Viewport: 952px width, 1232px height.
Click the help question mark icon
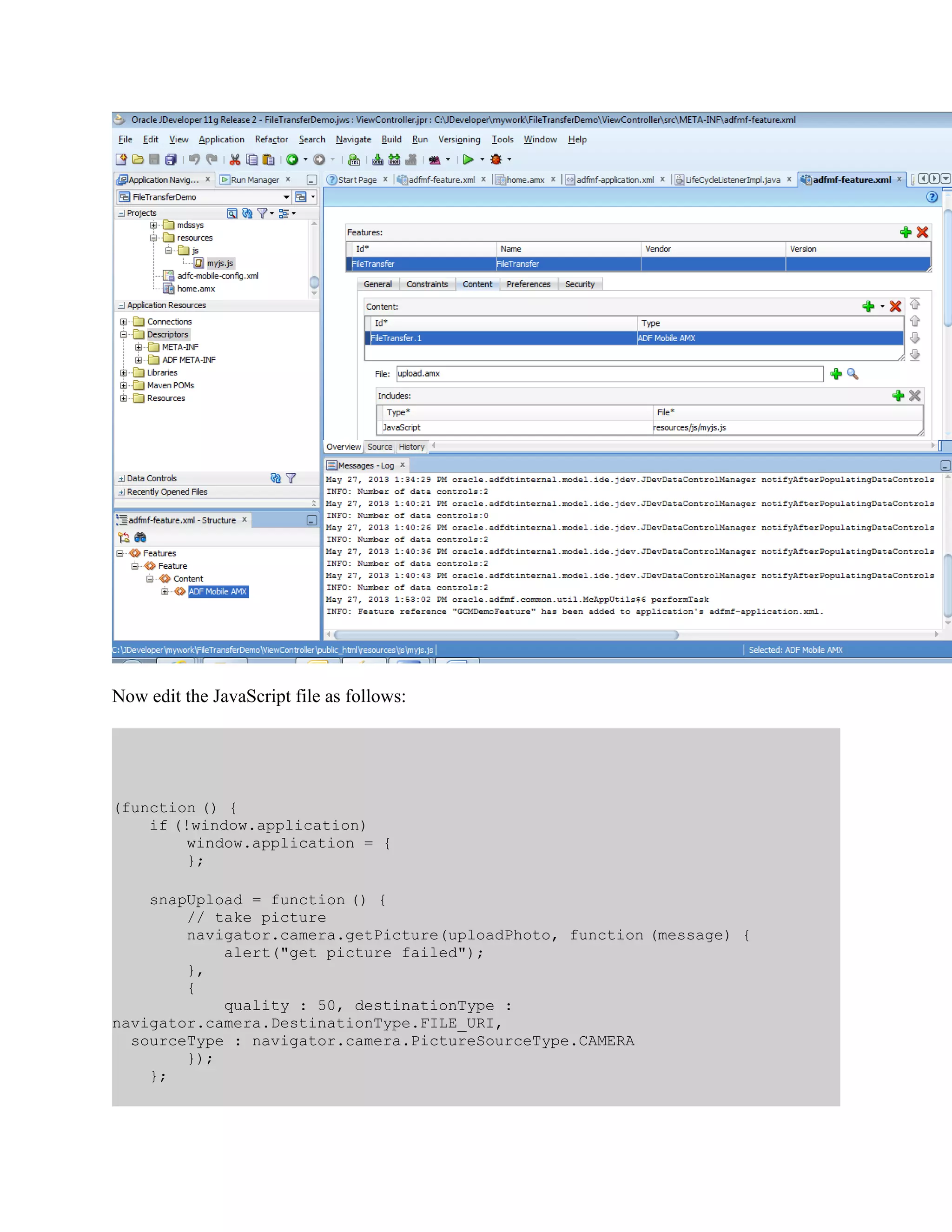pyautogui.click(x=932, y=197)
